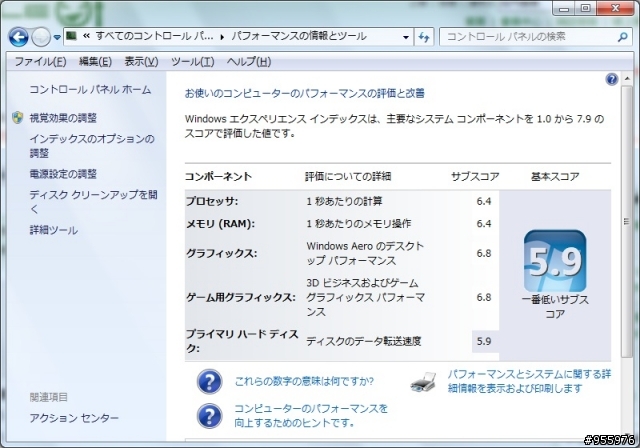The height and width of the screenshot is (448, 640).
Task: Click the サブスコア column header
Action: pyautogui.click(x=475, y=177)
